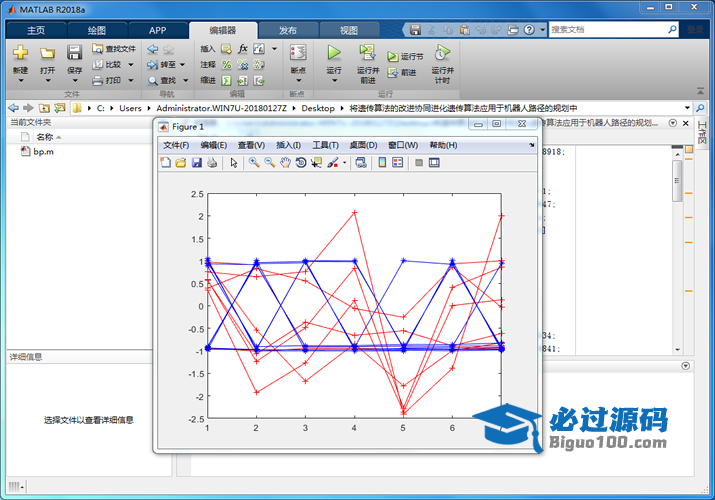
Task: Click the New (新建) file icon
Action: pyautogui.click(x=20, y=52)
